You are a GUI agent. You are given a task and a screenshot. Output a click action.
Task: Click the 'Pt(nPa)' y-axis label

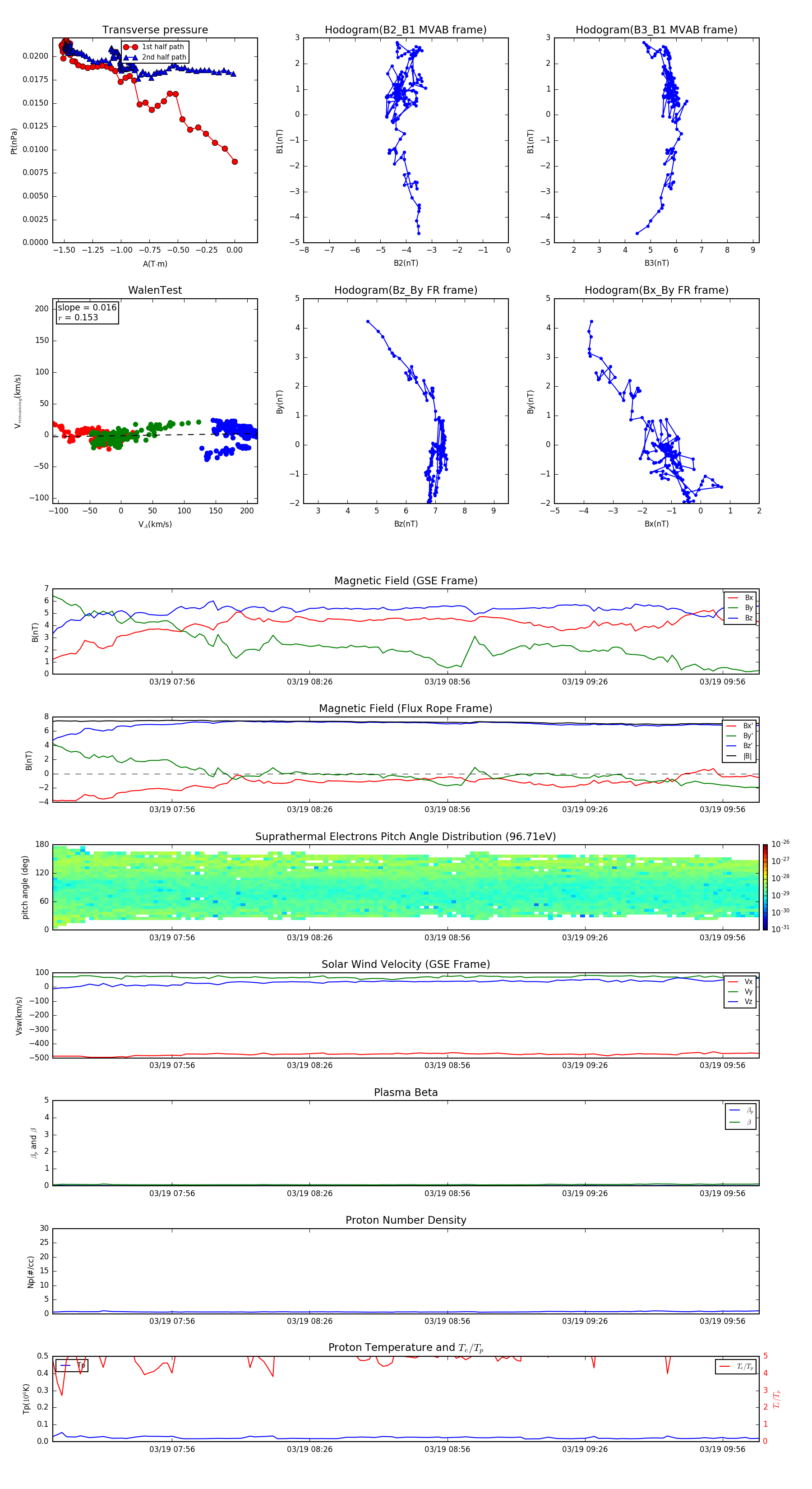(x=14, y=141)
